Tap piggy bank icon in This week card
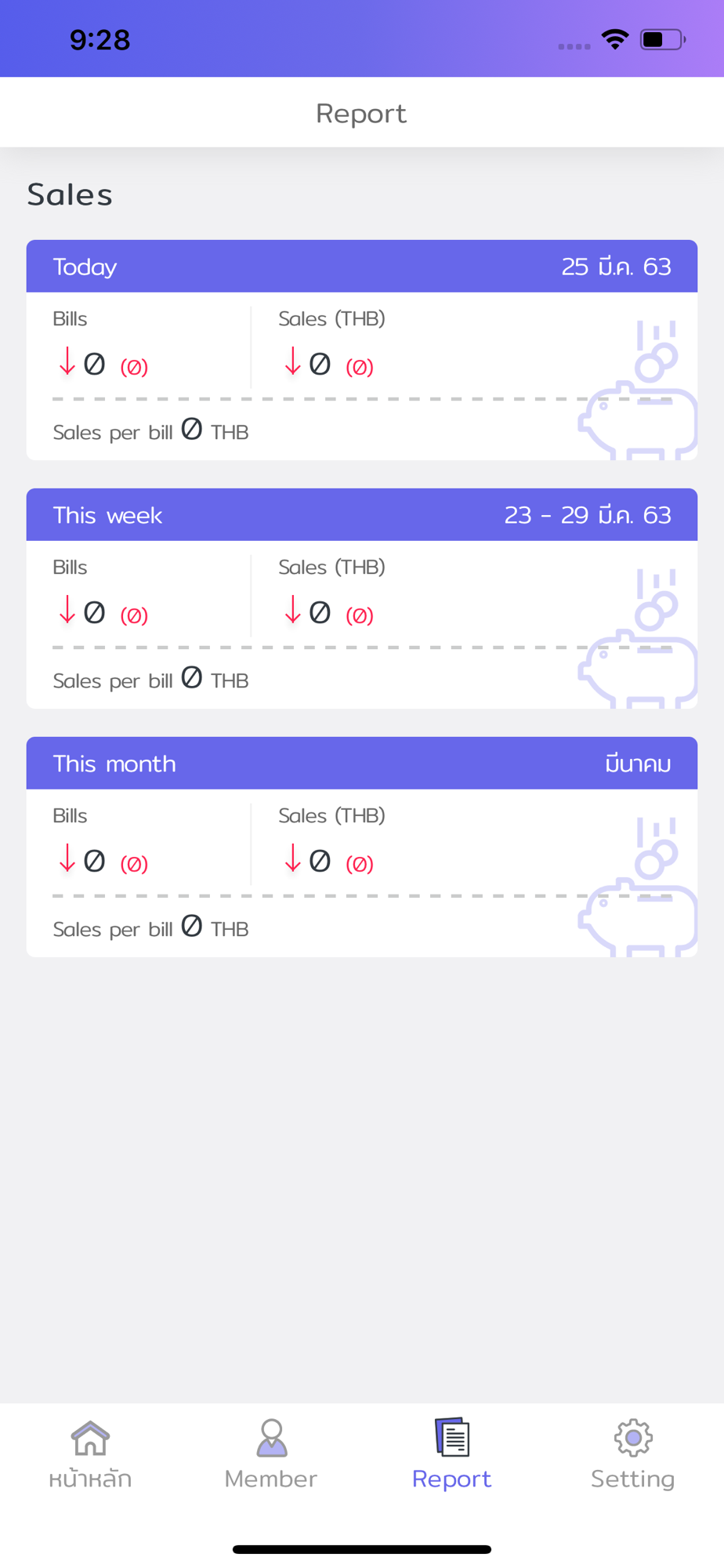This screenshot has height=1568, width=724. [638, 638]
